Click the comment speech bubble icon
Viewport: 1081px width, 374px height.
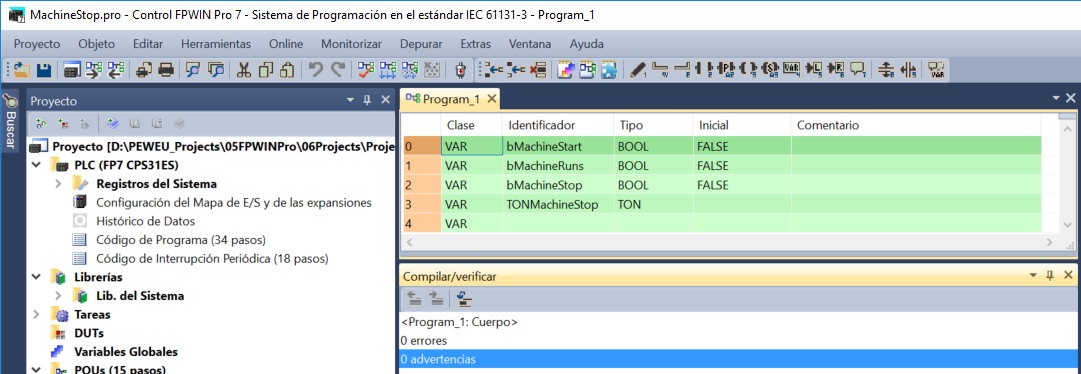tap(858, 69)
